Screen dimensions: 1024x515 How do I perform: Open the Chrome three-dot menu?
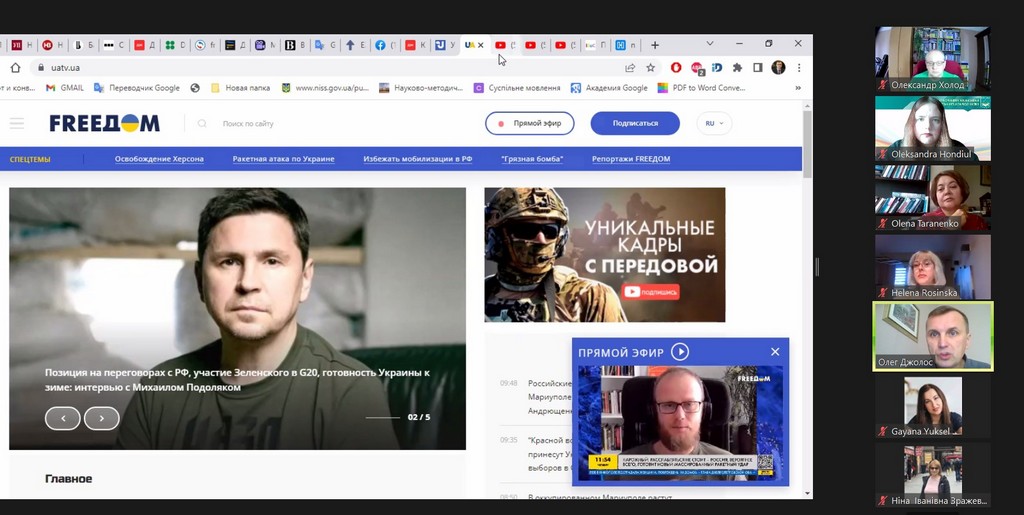pos(798,68)
